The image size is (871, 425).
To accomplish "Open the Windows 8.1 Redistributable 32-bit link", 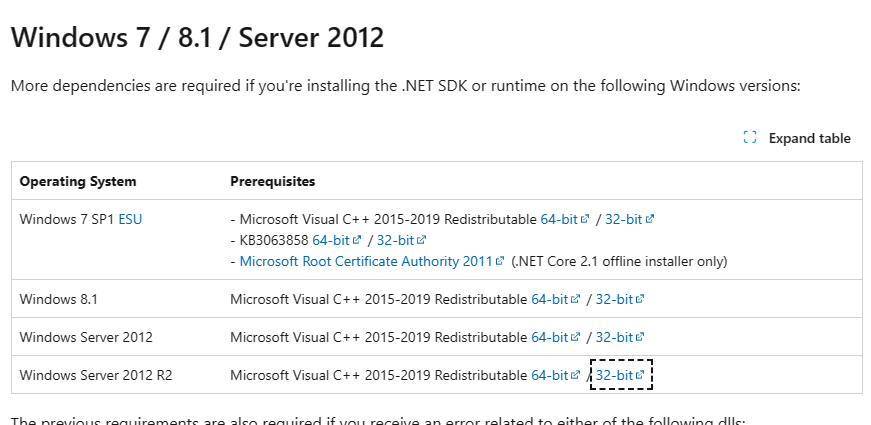I will click(614, 299).
